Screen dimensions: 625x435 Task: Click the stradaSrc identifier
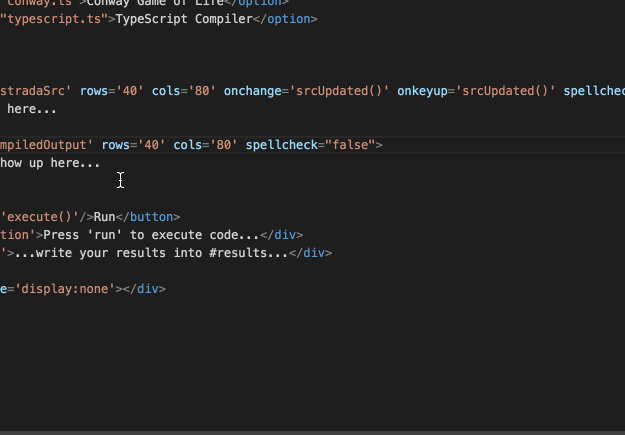tap(35, 91)
